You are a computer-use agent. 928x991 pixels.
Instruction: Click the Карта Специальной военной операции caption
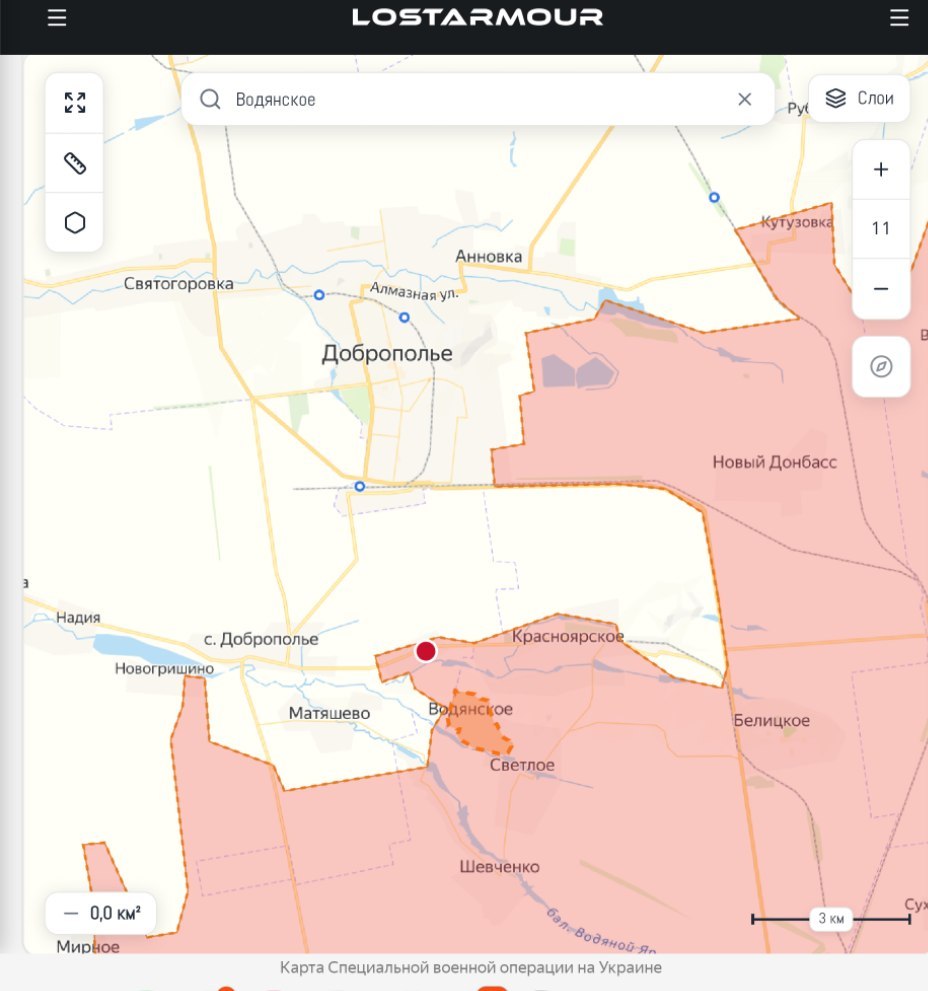471,968
